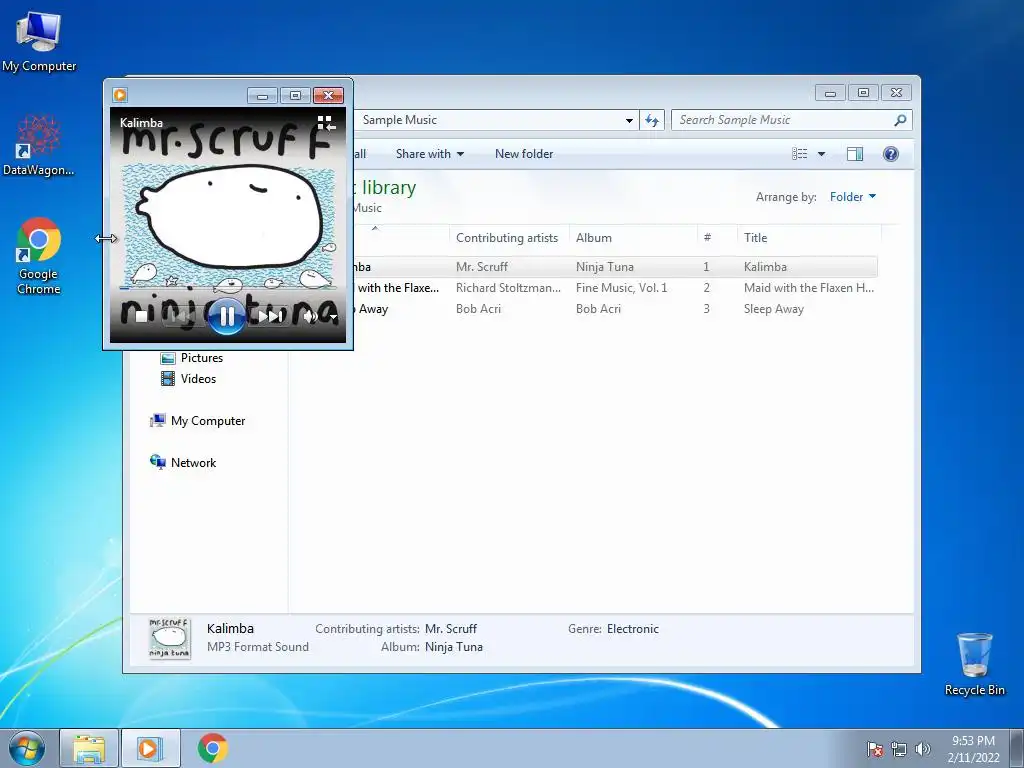The image size is (1024, 768).
Task: Launch Chrome from the taskbar
Action: click(x=212, y=748)
